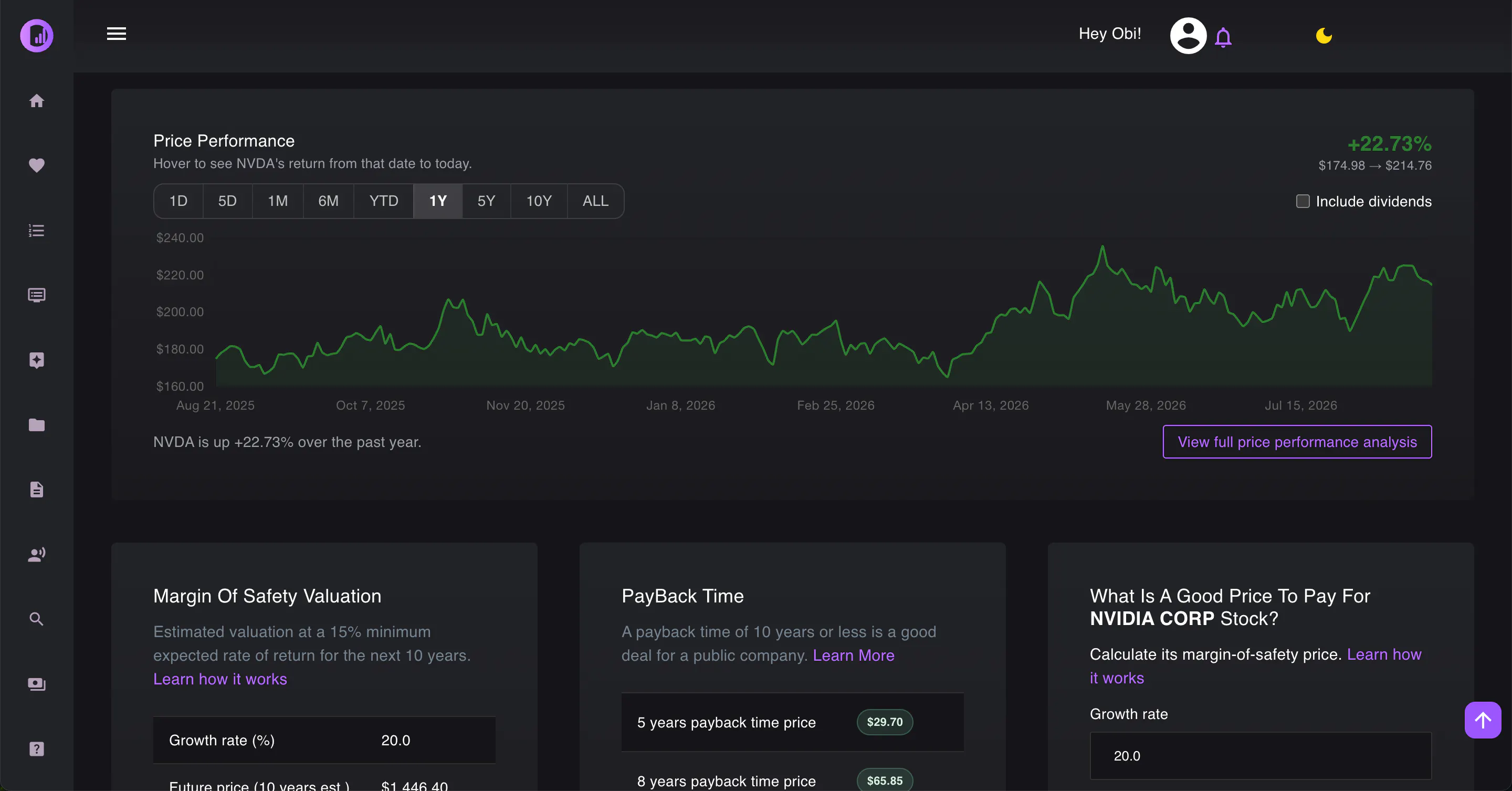Open favorites heart icon in sidebar
The width and height of the screenshot is (1512, 791).
click(x=36, y=165)
